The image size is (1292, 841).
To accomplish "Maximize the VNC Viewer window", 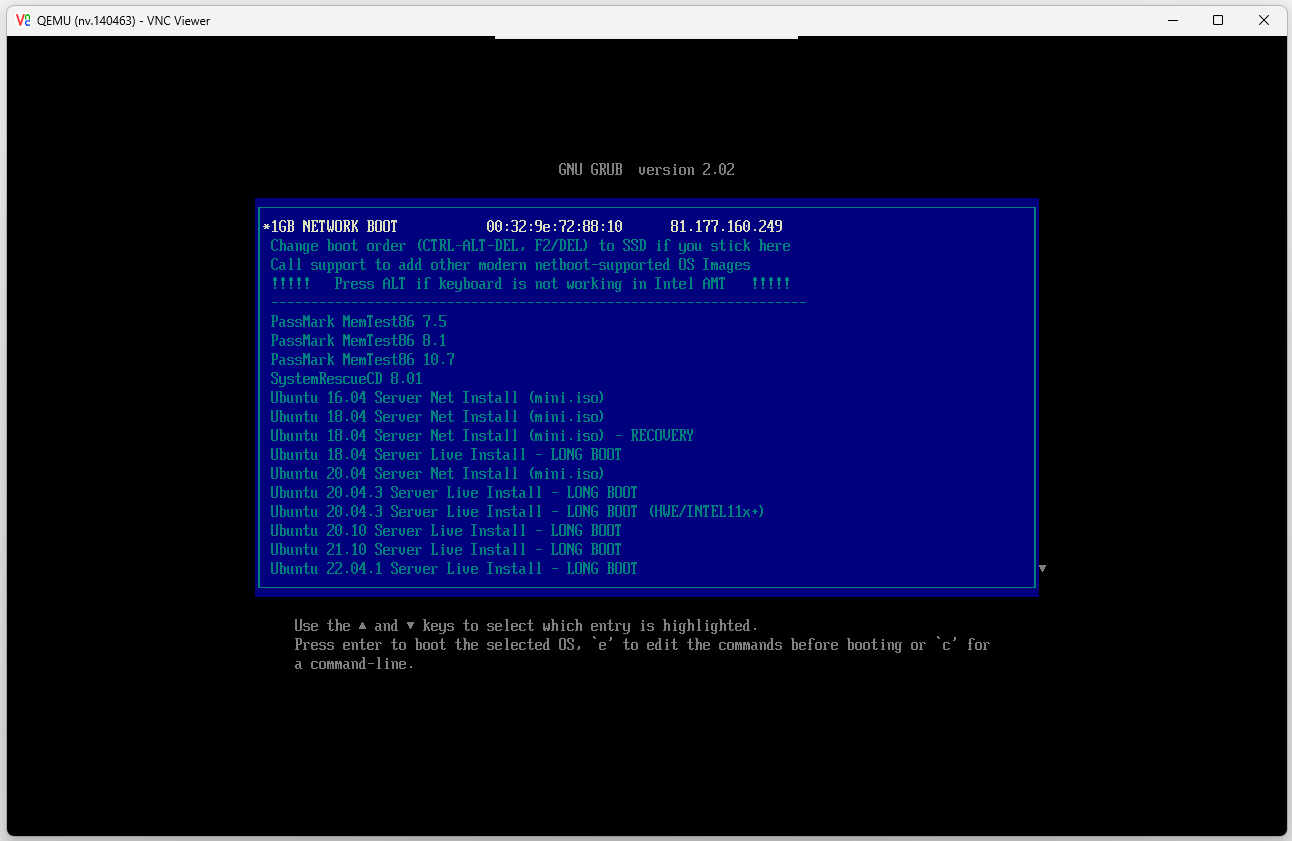I will 1217,20.
